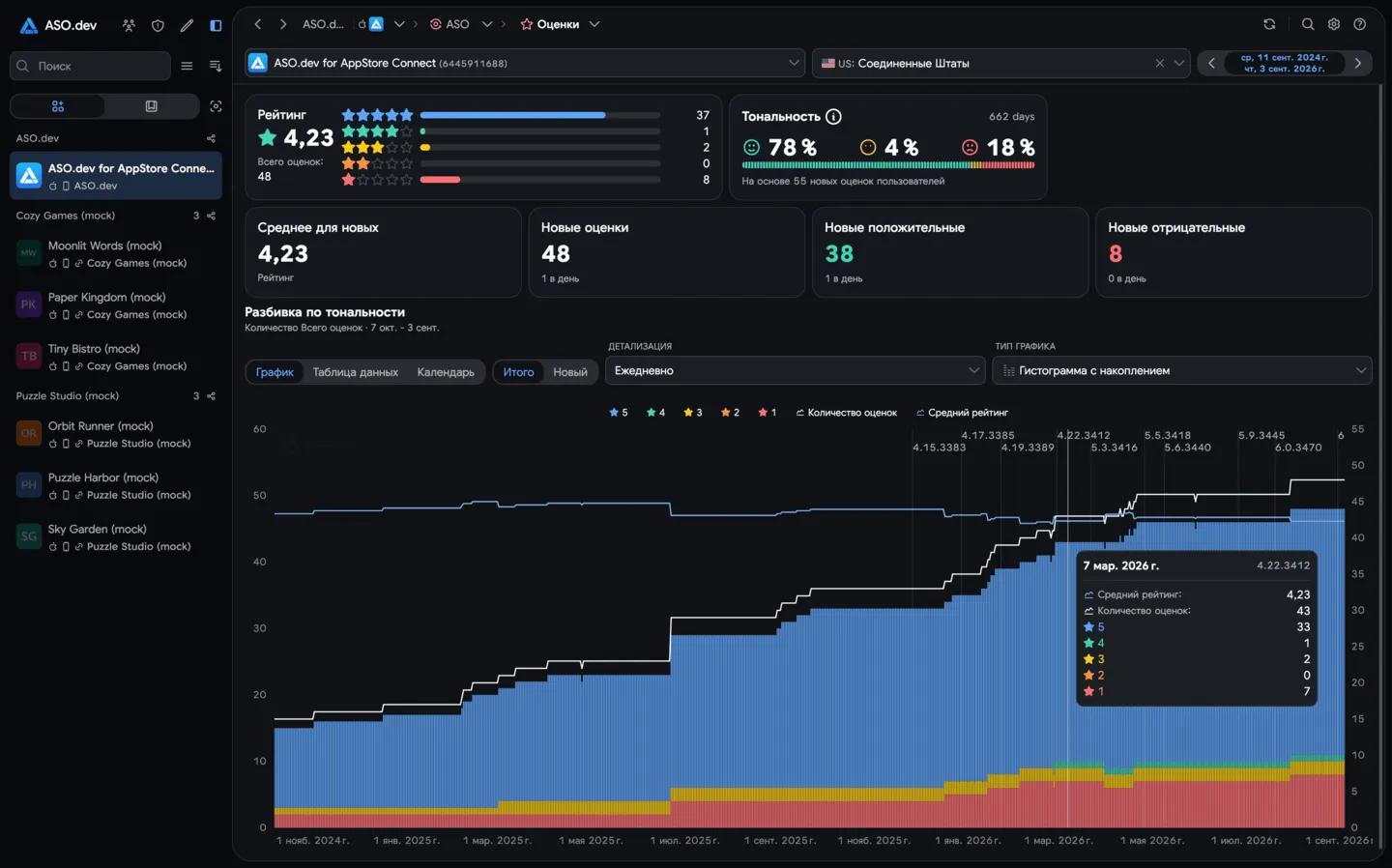Toggle the sidebar panel icon
This screenshot has height=868, width=1392.
pyautogui.click(x=216, y=25)
